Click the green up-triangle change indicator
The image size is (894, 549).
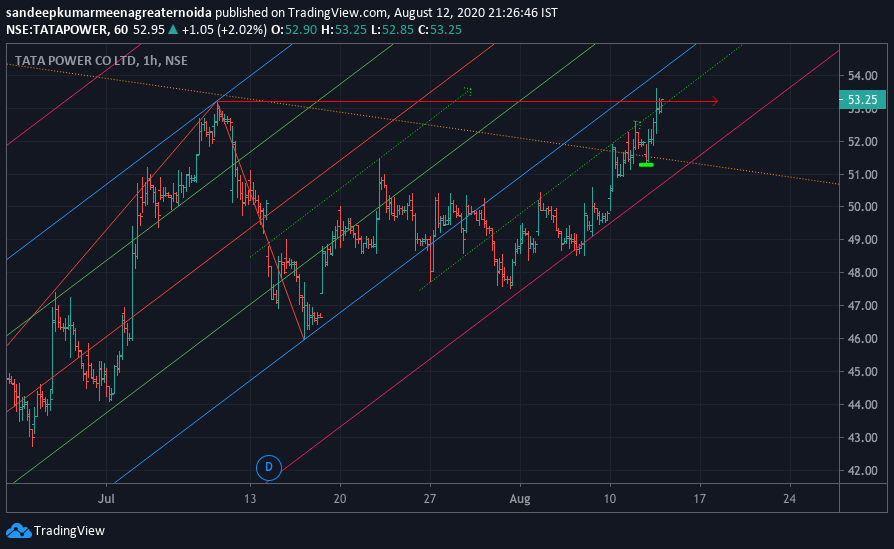click(173, 30)
